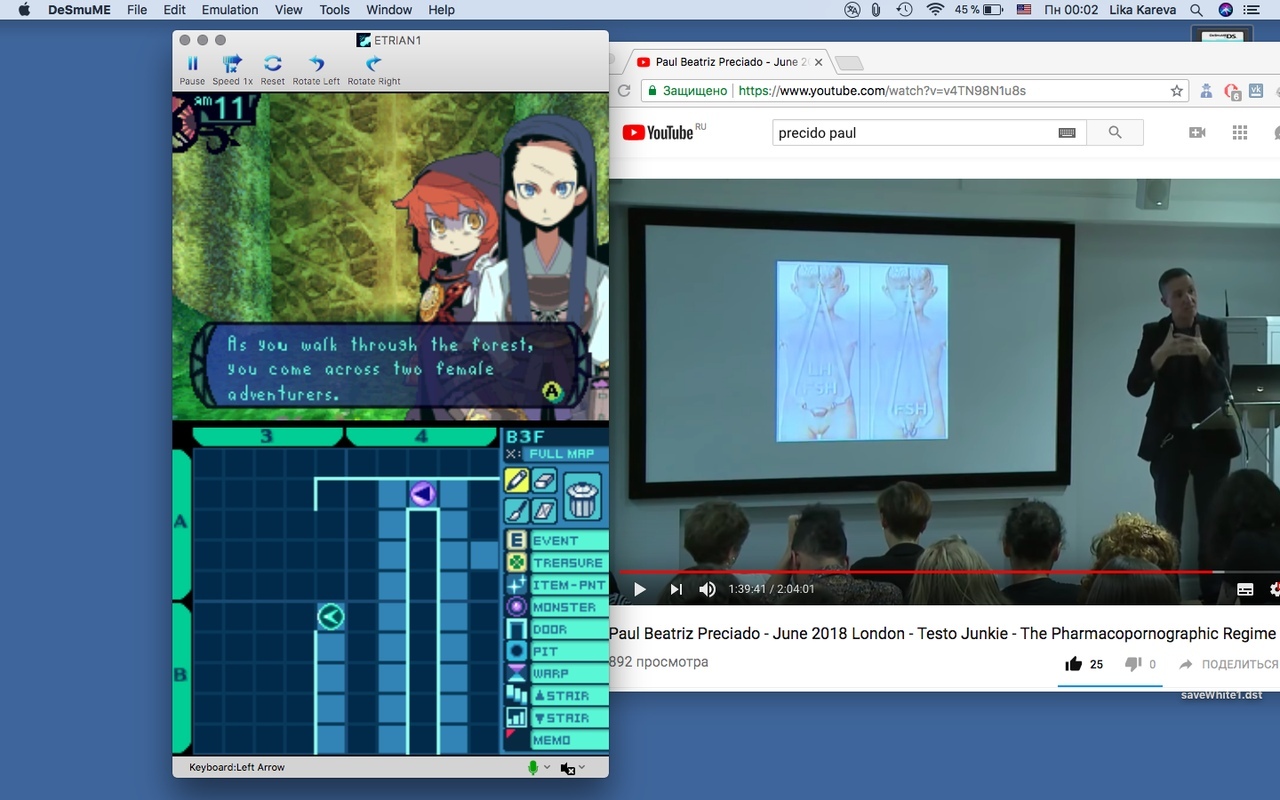Pick the ITEM-PNT sparkle marker icon
The image size is (1280, 800).
(x=516, y=585)
